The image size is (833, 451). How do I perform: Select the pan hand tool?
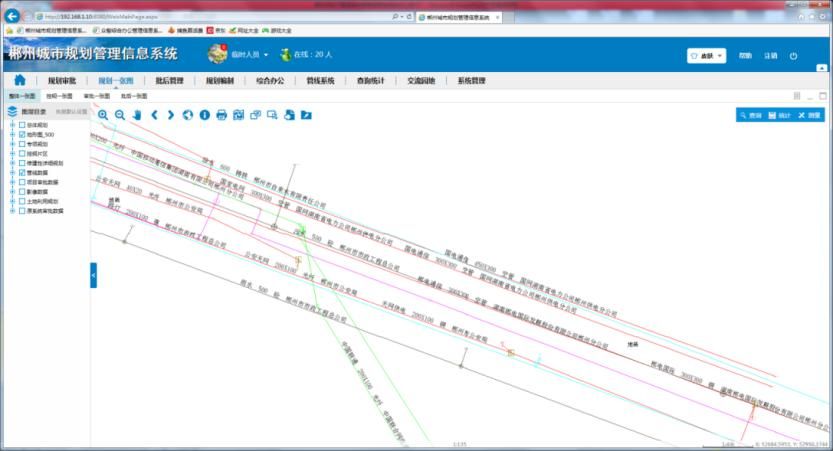[x=137, y=115]
